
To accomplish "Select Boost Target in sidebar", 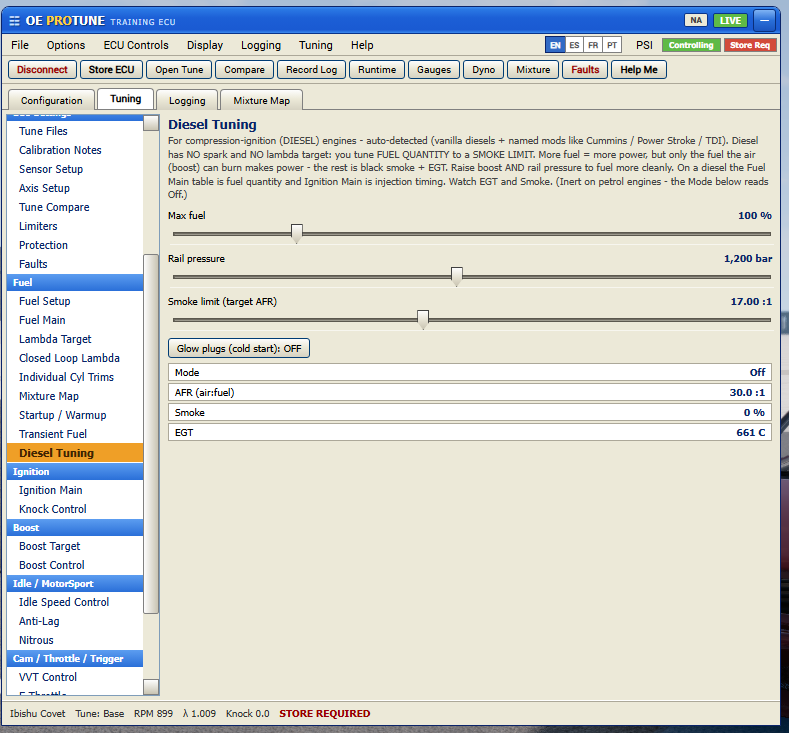I will pos(75,546).
